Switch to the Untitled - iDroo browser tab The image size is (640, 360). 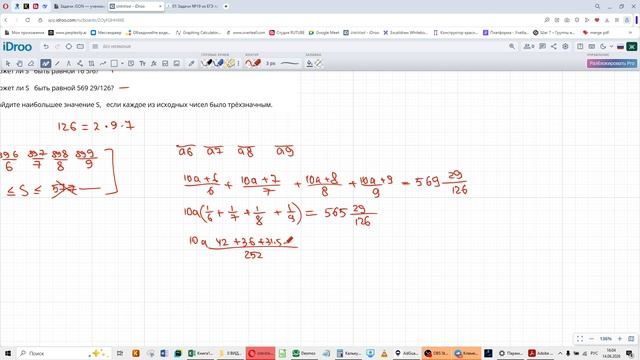click(136, 7)
